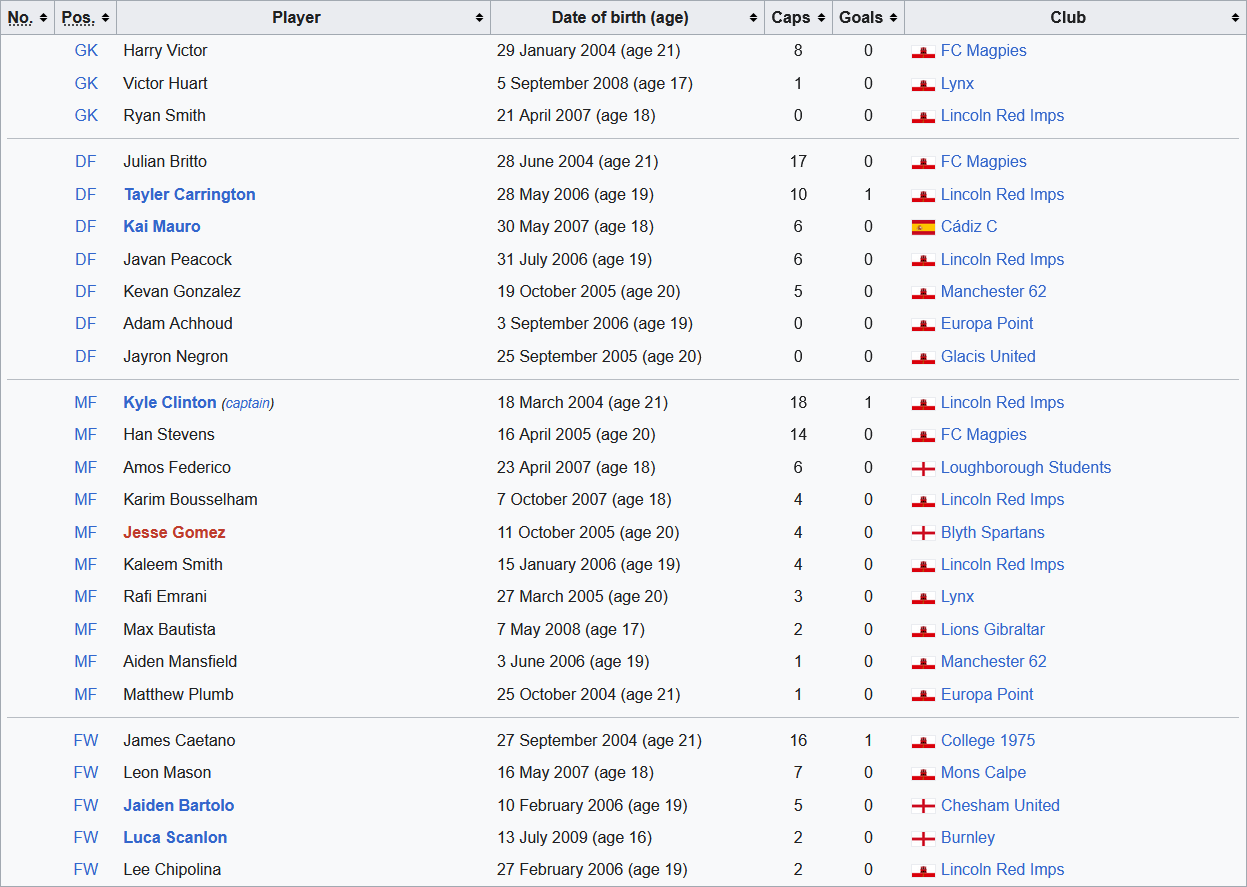Click the Spain flag icon beside Cádiz C
The image size is (1247, 887).
[923, 227]
